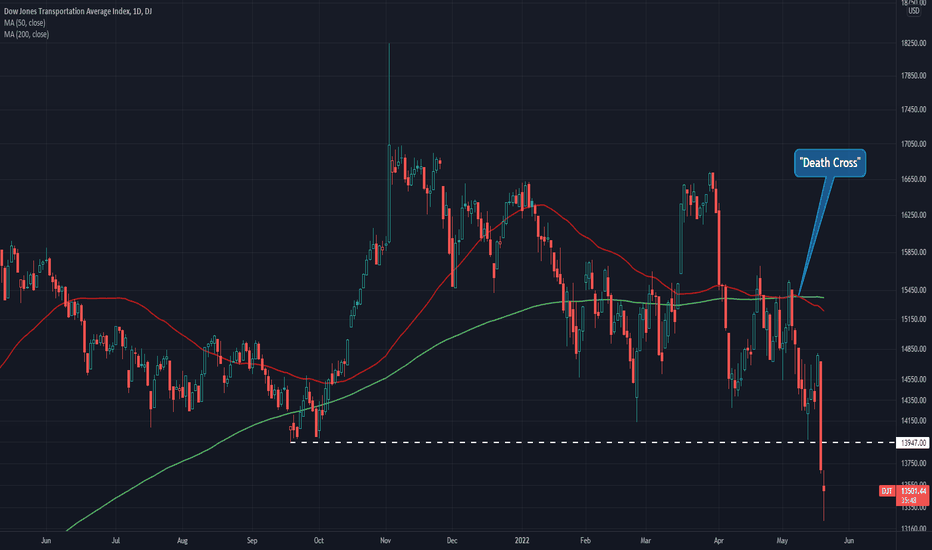This screenshot has width=932, height=550.
Task: Click the 15450.00 price axis label
Action: point(914,290)
